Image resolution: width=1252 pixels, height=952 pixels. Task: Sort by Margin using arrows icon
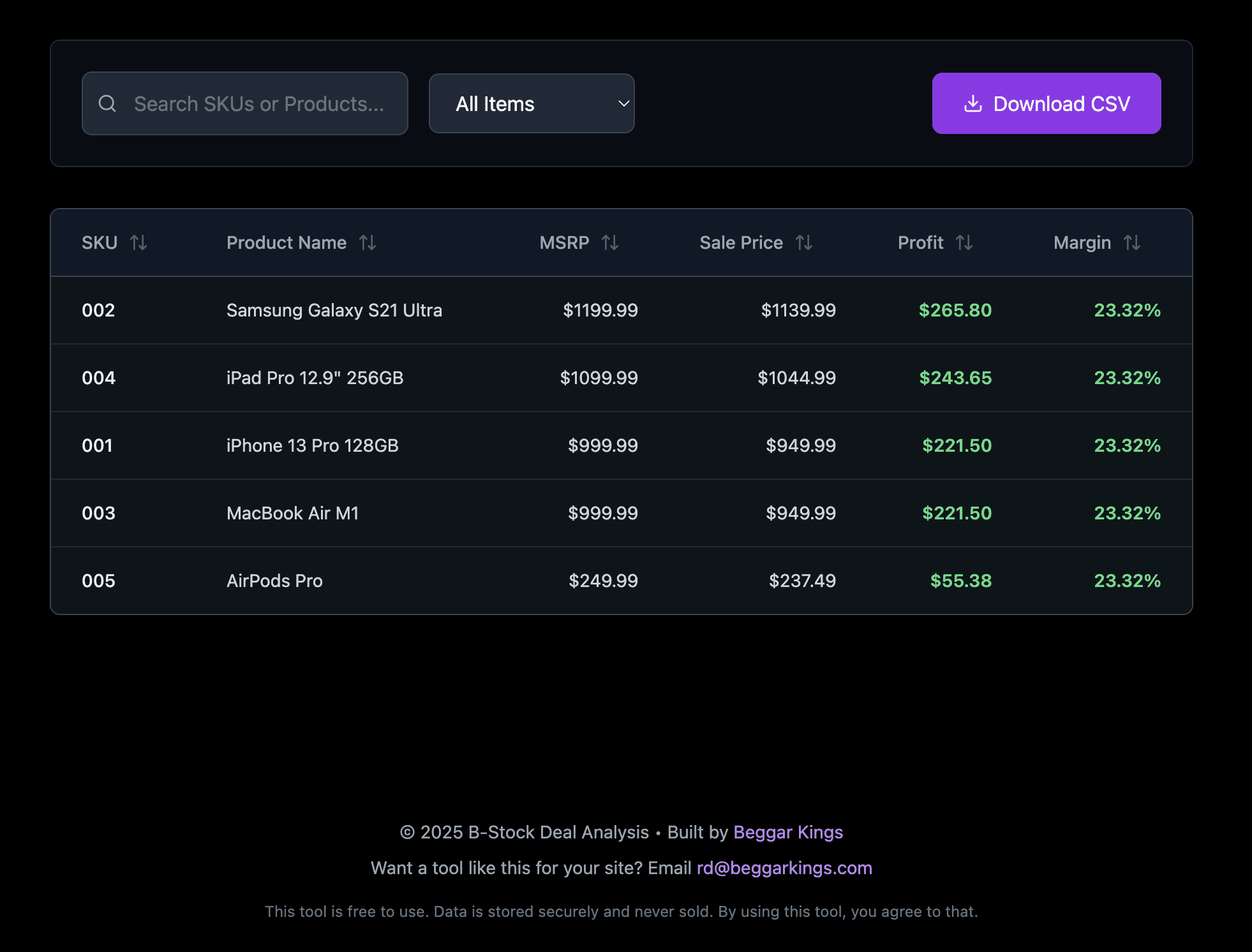[x=1132, y=242]
